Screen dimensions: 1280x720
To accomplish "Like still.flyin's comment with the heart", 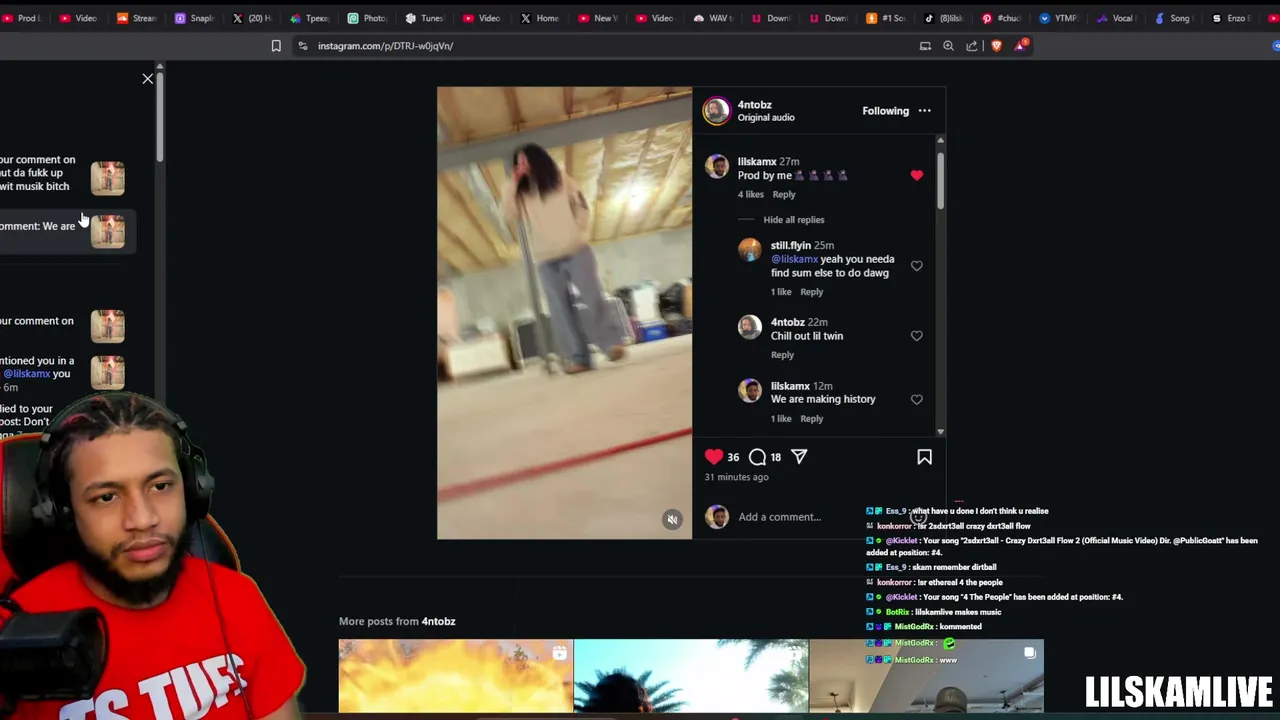I will [916, 266].
